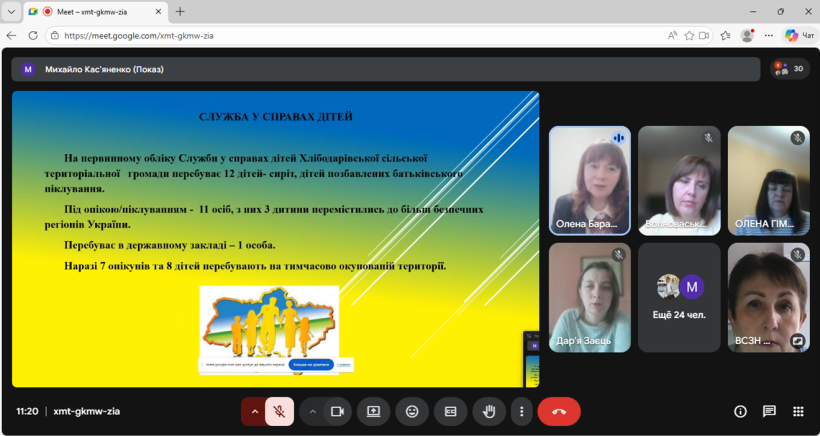The height and width of the screenshot is (436, 820).
Task: Turn on captions with CC button
Action: tap(450, 411)
